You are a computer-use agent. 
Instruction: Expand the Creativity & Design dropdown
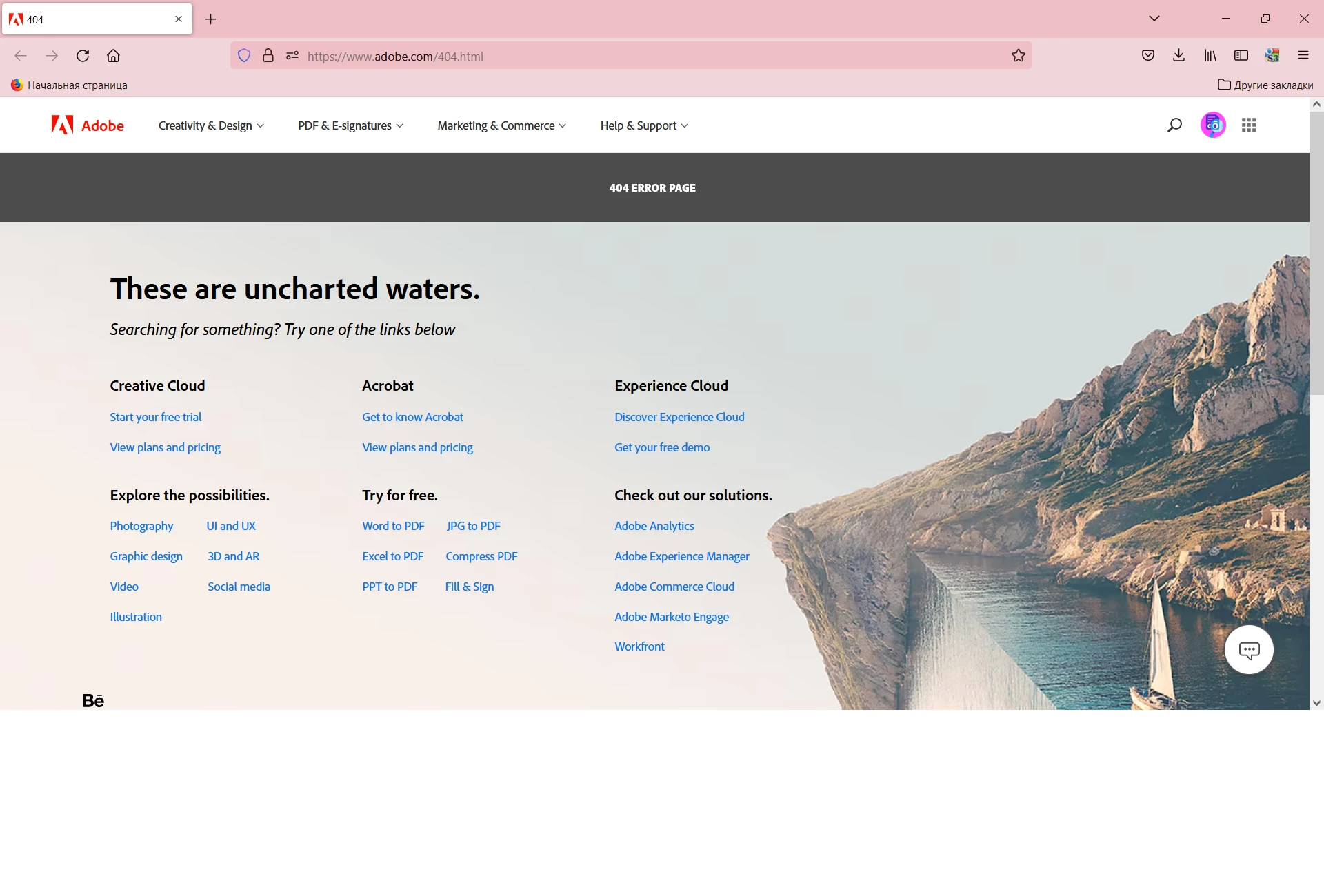211,125
